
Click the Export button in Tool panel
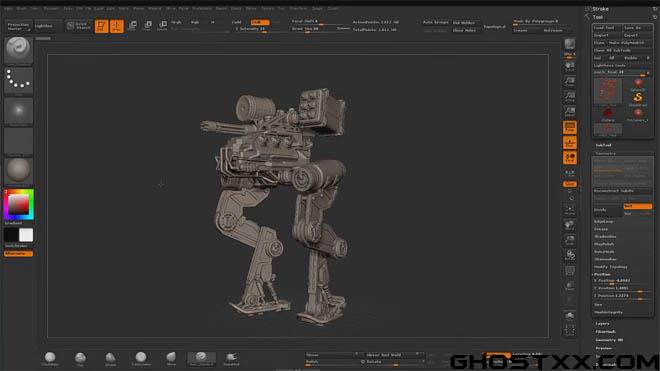coord(637,35)
